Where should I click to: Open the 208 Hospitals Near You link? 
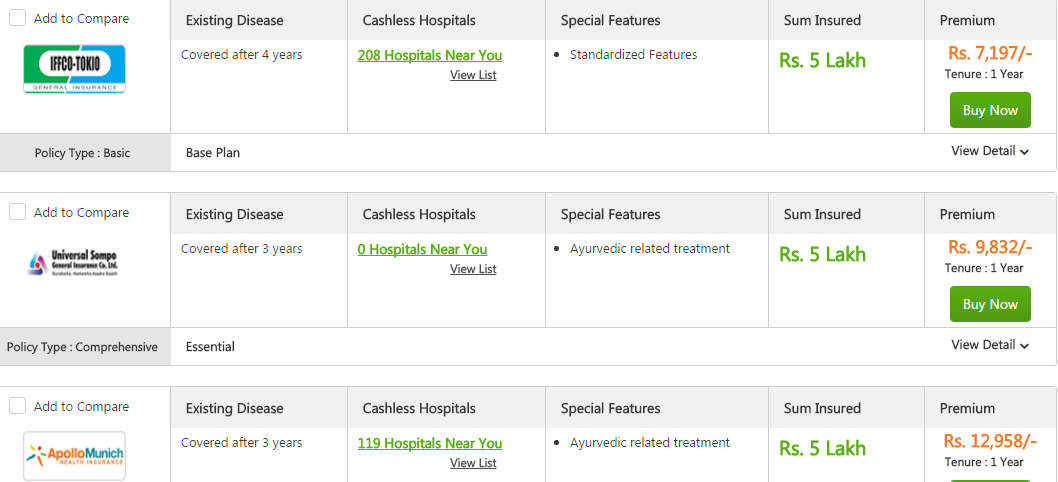(430, 55)
